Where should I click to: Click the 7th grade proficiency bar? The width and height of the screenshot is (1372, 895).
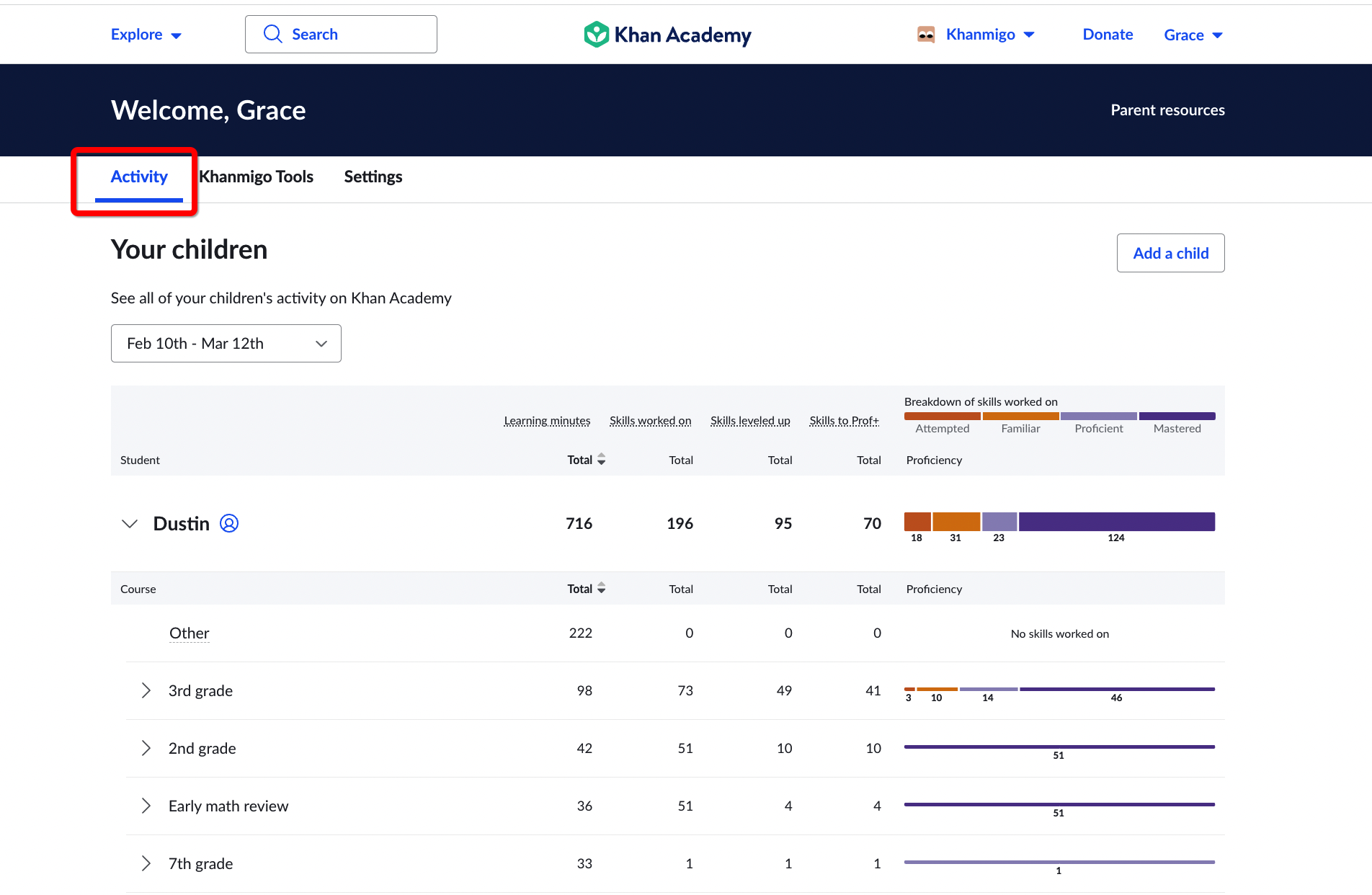pyautogui.click(x=1059, y=863)
